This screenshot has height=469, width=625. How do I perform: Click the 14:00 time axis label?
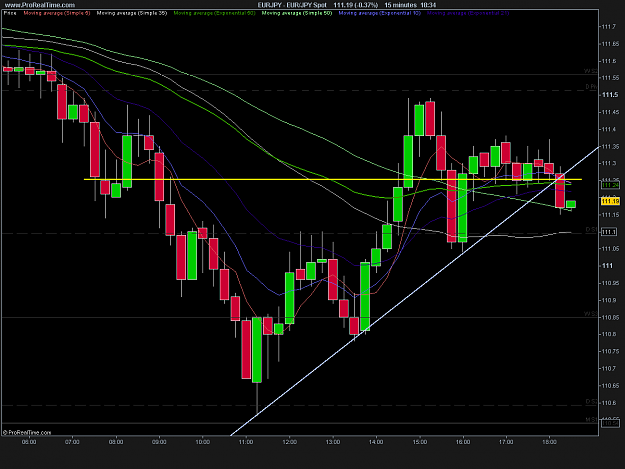click(376, 442)
